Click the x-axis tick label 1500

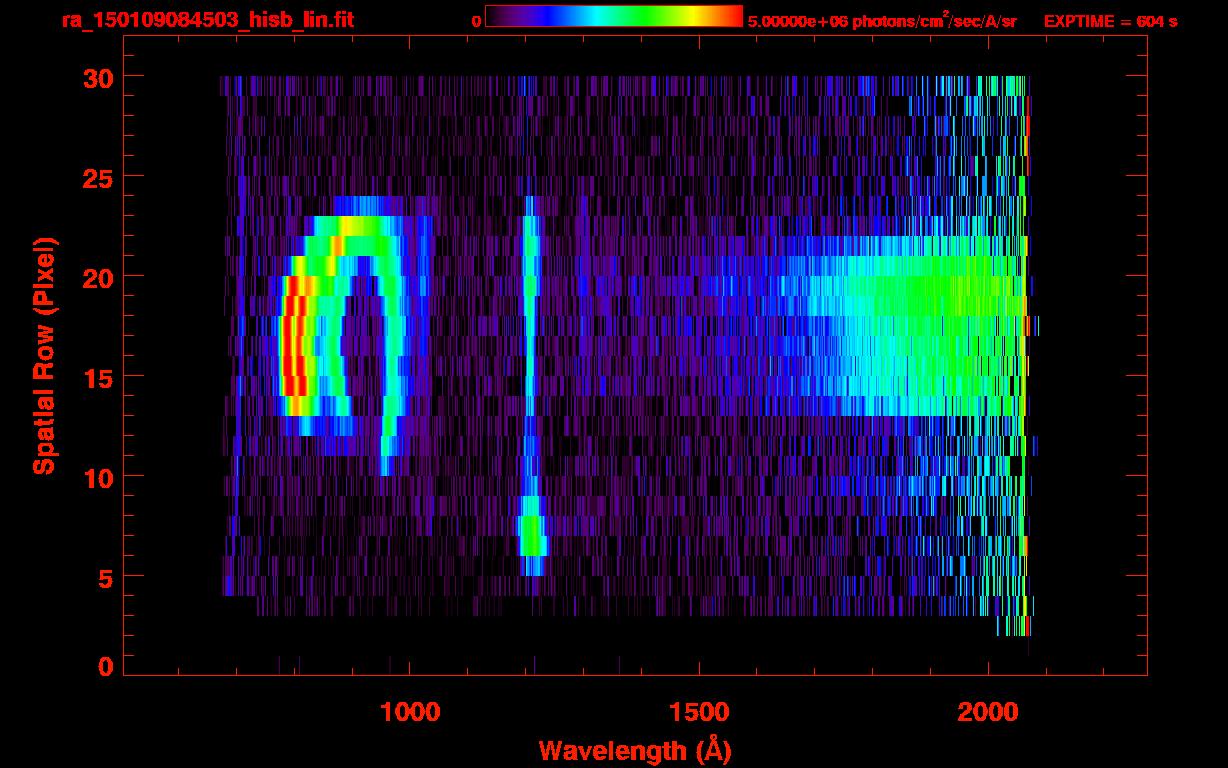tap(699, 712)
